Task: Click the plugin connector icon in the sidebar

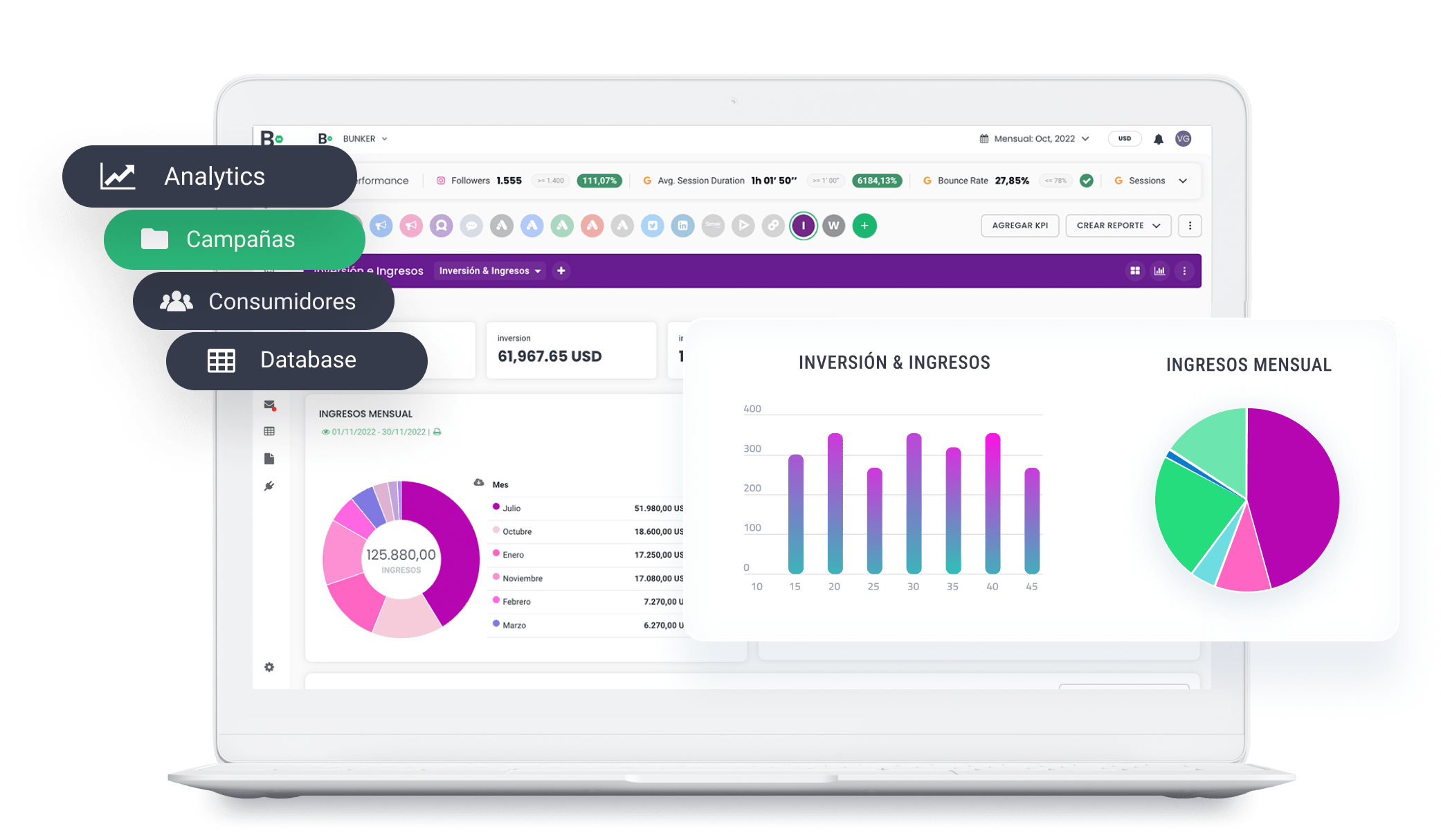Action: click(270, 486)
